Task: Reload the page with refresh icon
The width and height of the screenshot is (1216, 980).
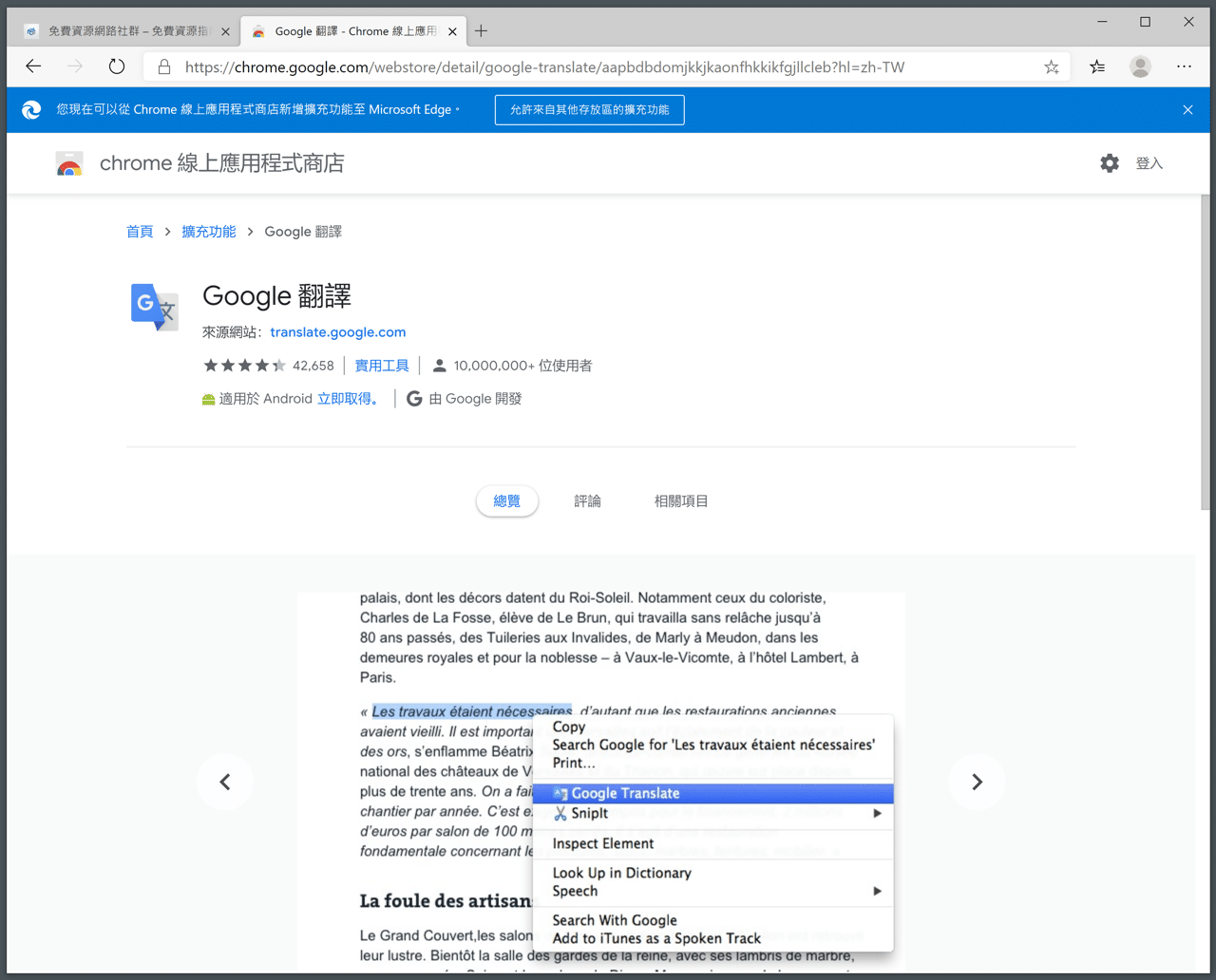Action: [116, 66]
